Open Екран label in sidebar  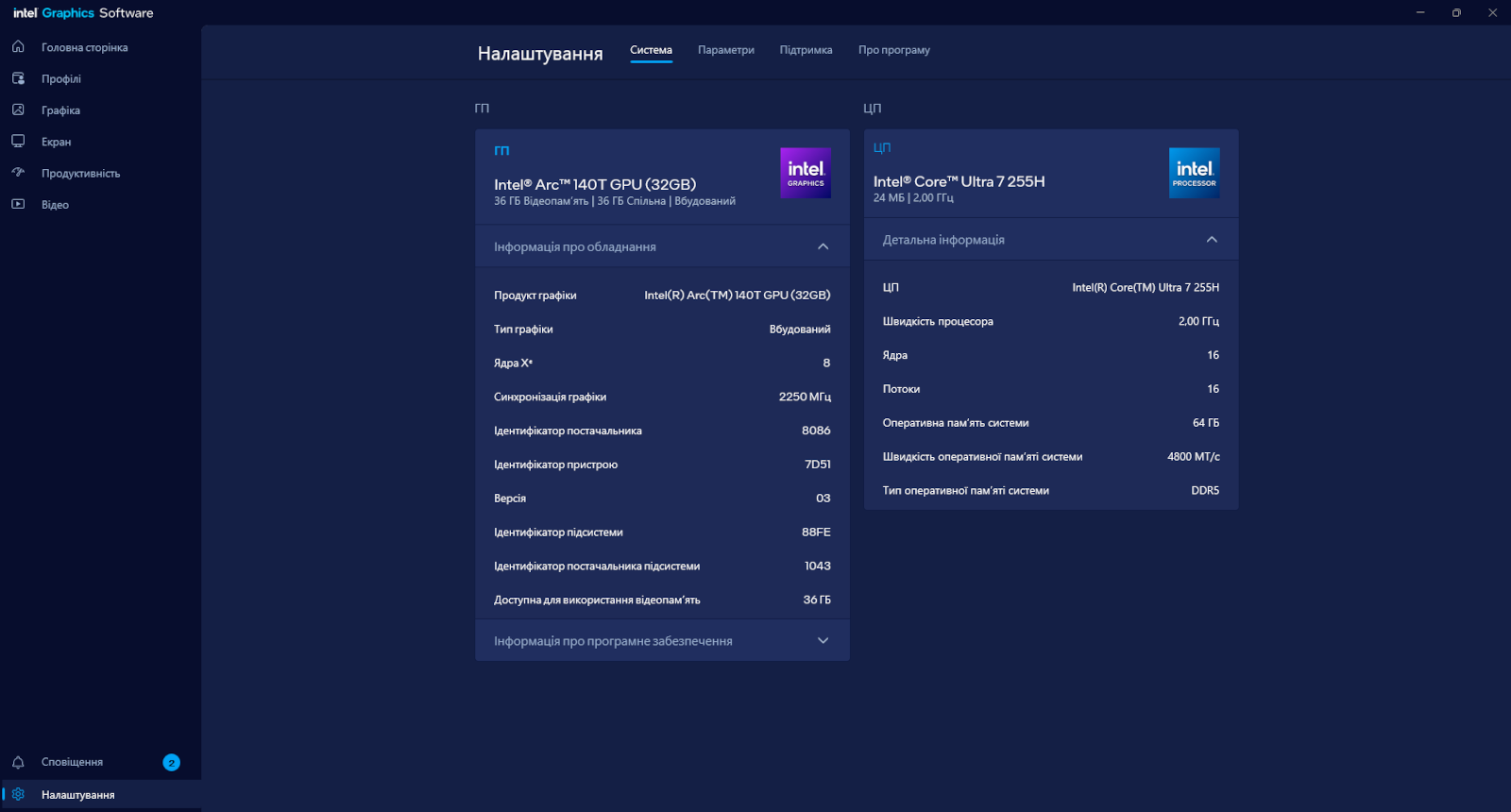pyautogui.click(x=57, y=142)
